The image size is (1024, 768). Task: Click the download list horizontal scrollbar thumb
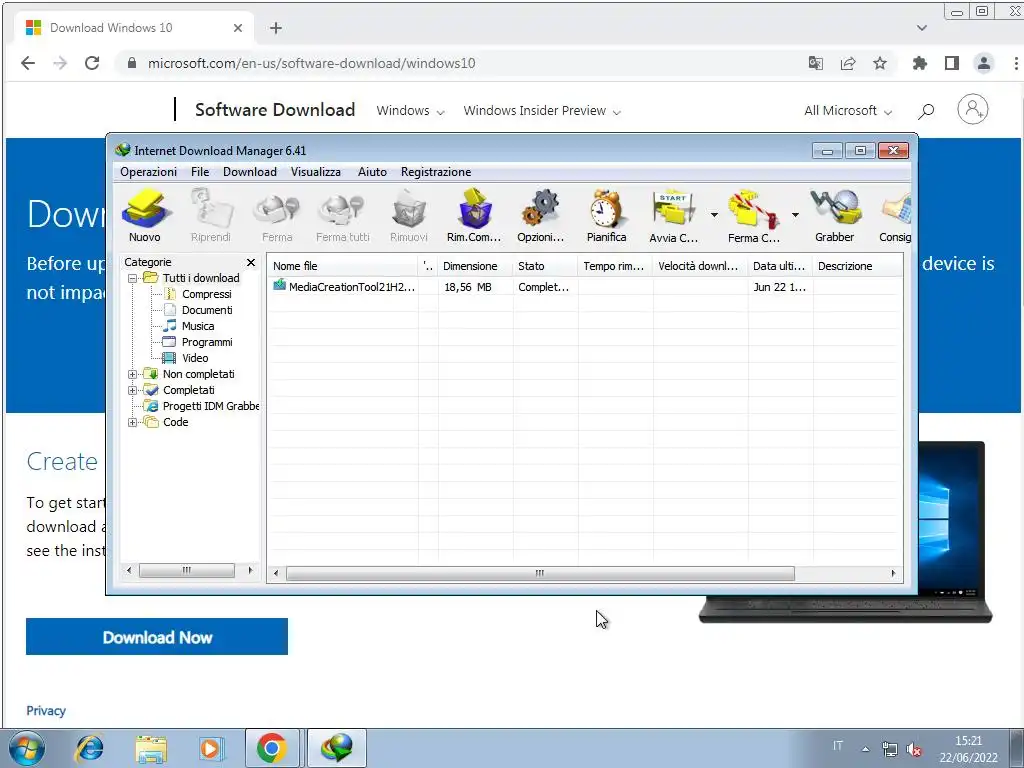pyautogui.click(x=540, y=573)
